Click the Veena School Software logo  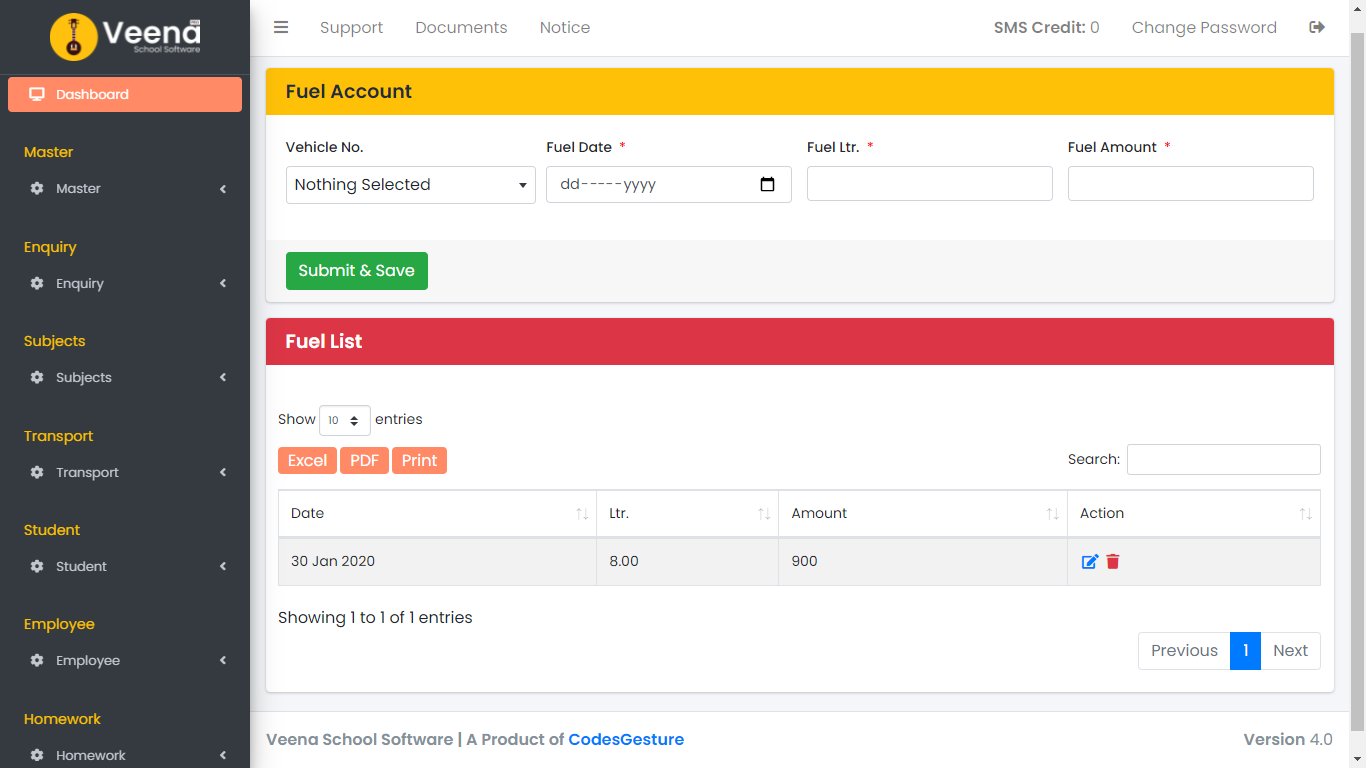(125, 36)
